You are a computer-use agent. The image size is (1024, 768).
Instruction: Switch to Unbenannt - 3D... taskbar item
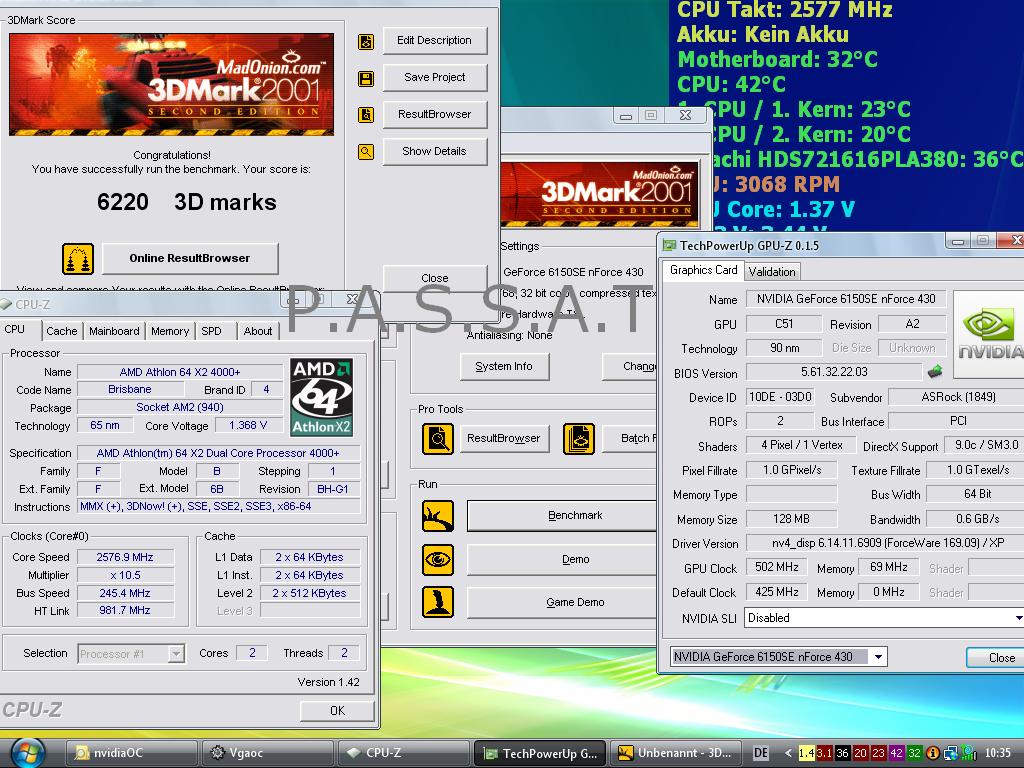coord(677,753)
